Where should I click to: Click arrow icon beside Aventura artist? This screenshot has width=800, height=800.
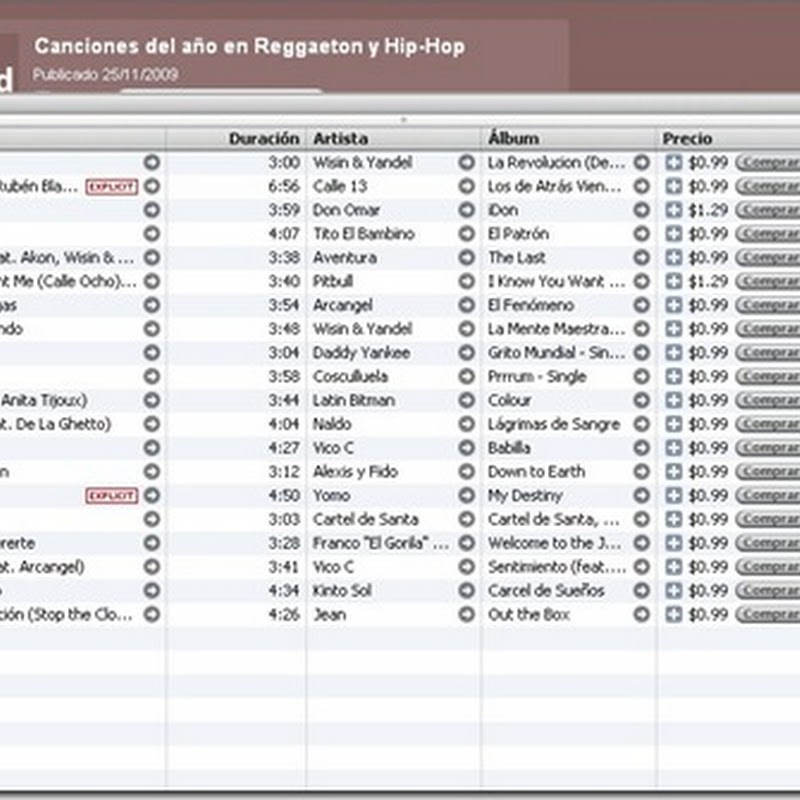(466, 258)
